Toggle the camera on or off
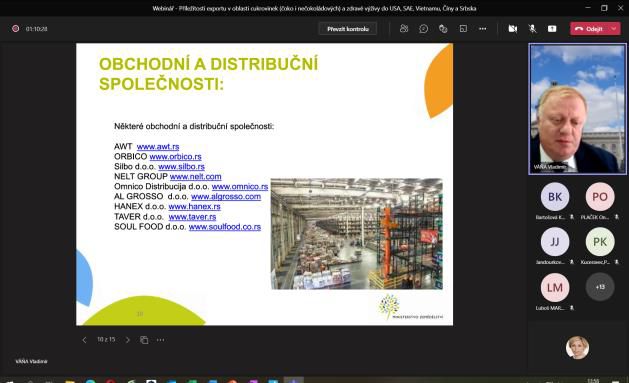The height and width of the screenshot is (383, 629). tap(512, 28)
